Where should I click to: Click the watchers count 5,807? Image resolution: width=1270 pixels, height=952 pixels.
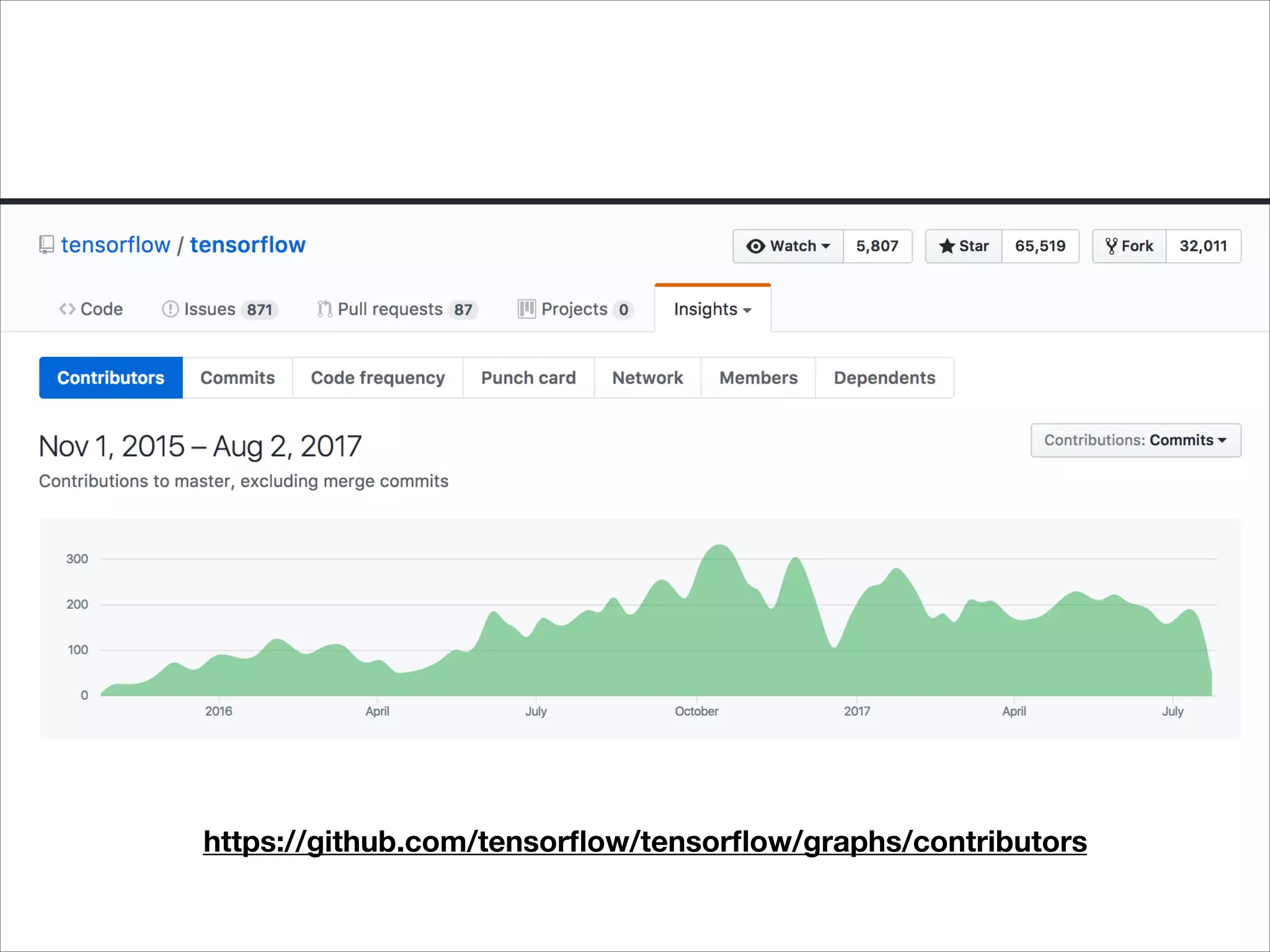point(877,246)
